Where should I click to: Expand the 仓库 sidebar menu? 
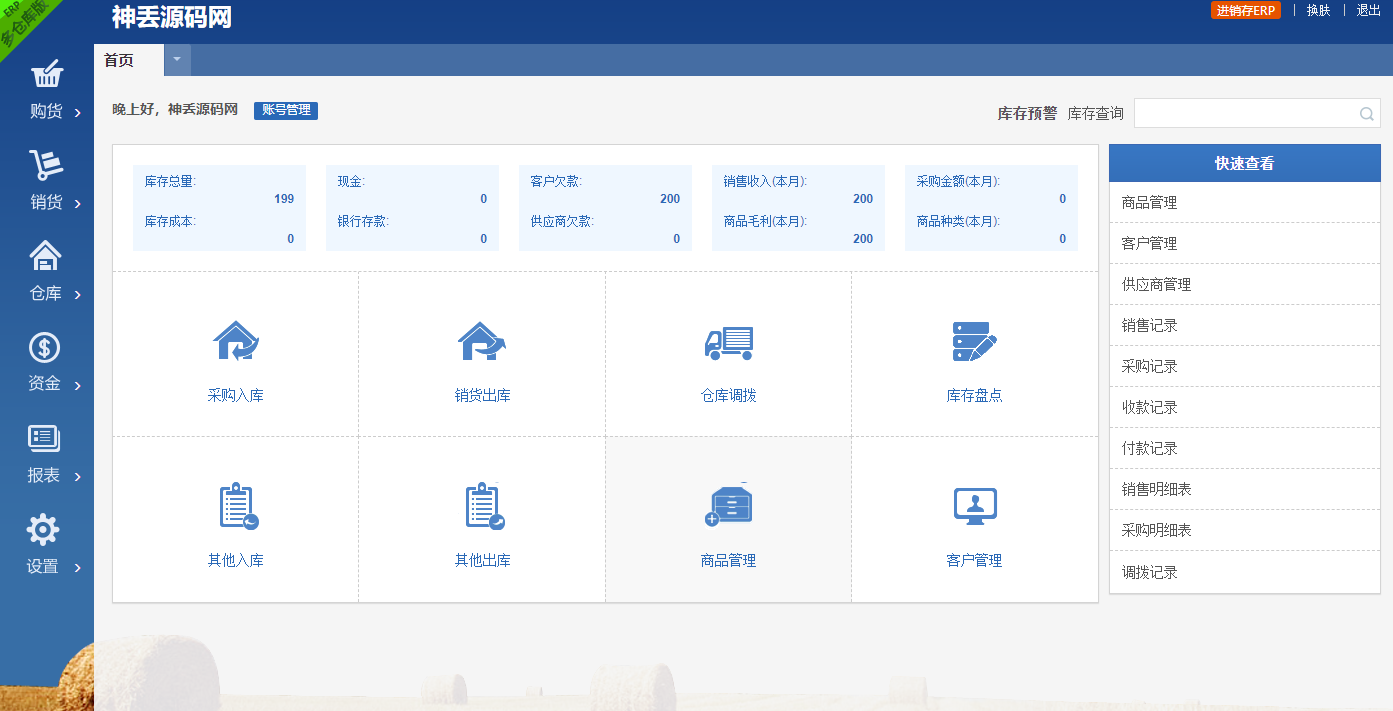[46, 273]
